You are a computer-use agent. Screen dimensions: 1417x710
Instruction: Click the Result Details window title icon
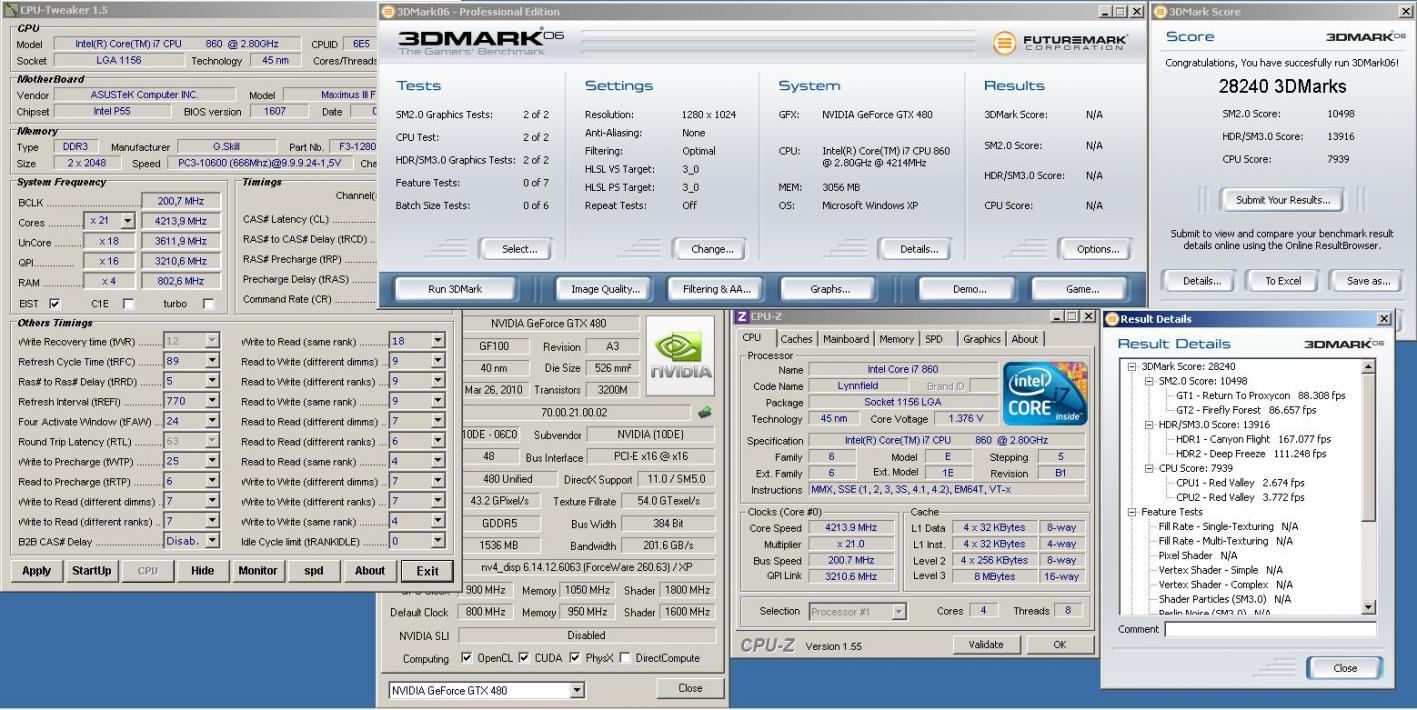click(1111, 318)
